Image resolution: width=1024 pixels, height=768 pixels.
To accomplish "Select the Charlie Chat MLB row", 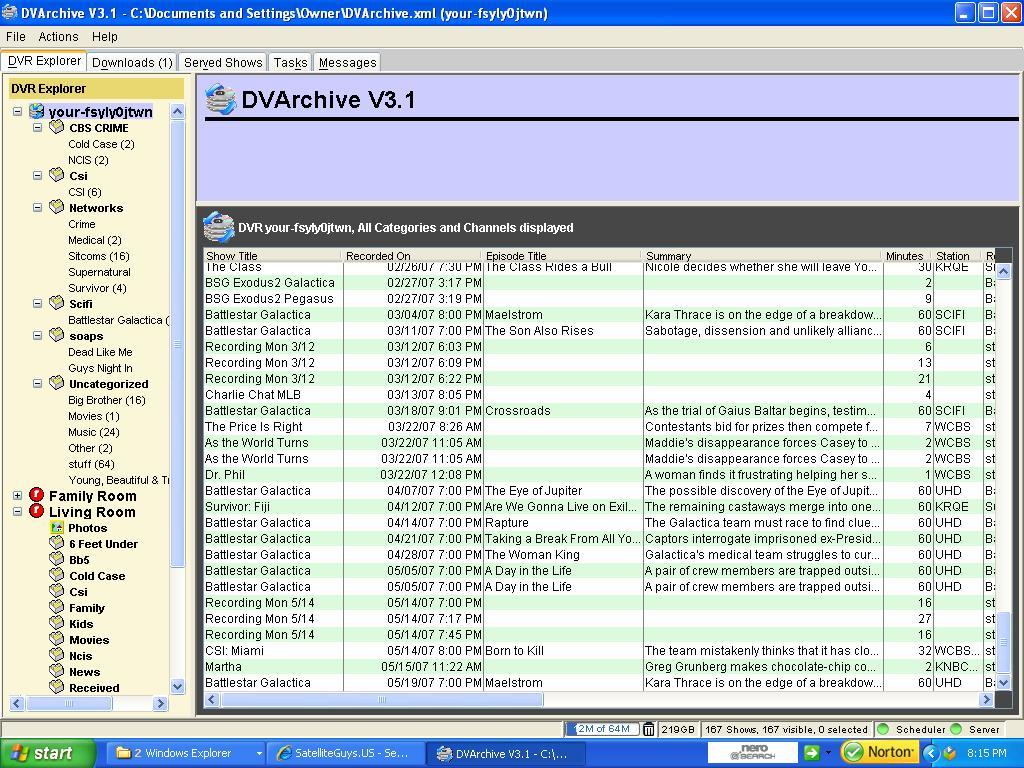I will 600,394.
